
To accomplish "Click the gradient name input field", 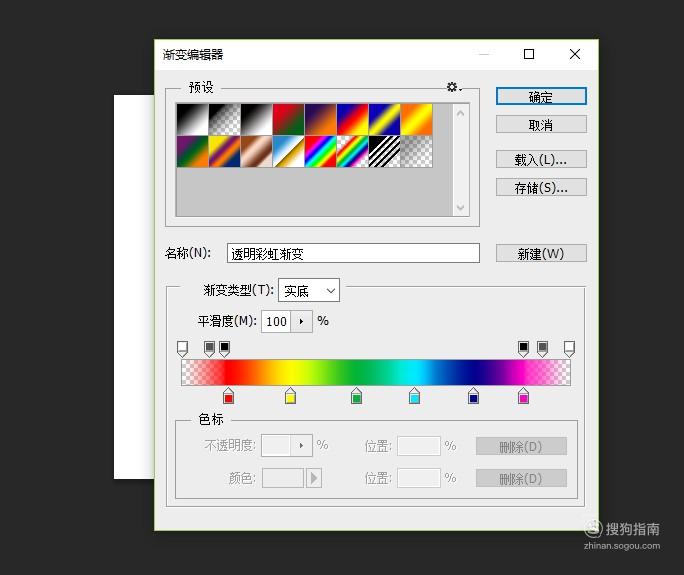I will point(353,253).
